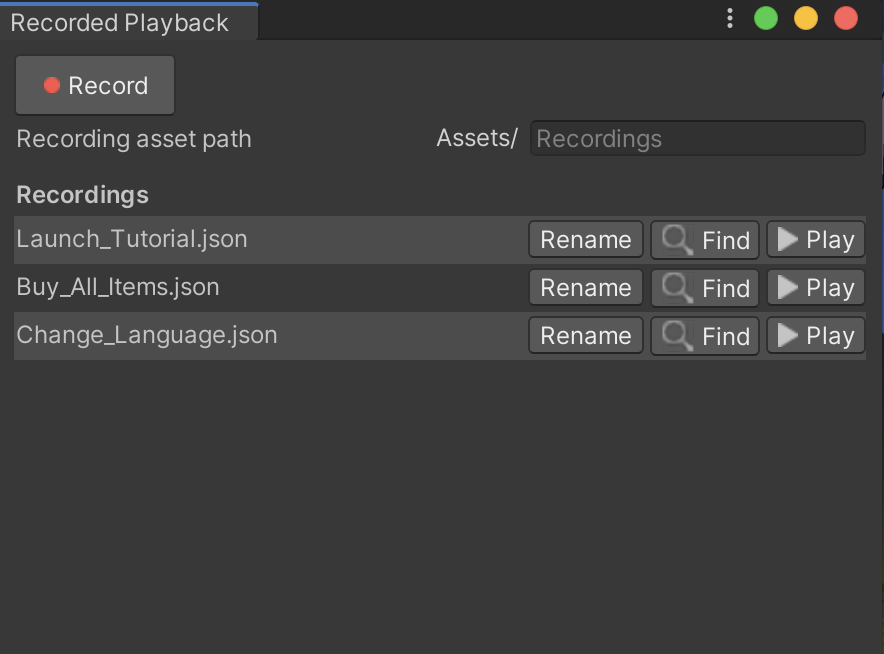Select the Change_Language.json file name
This screenshot has height=654, width=884.
(147, 335)
